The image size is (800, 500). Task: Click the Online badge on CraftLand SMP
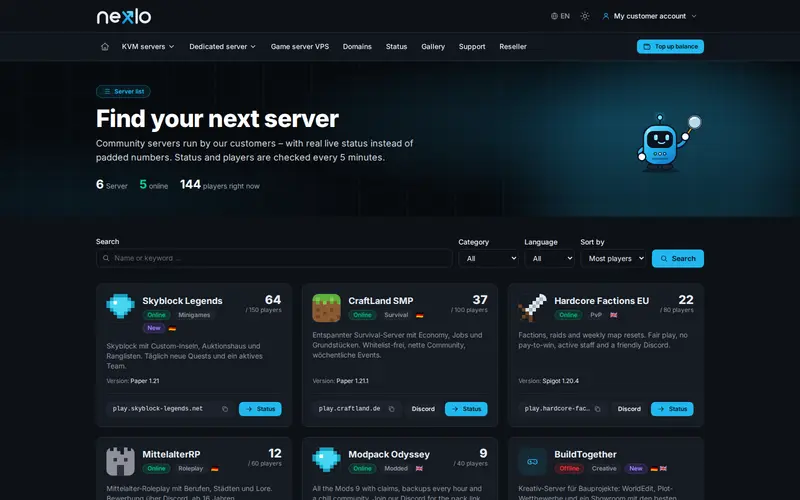click(362, 315)
